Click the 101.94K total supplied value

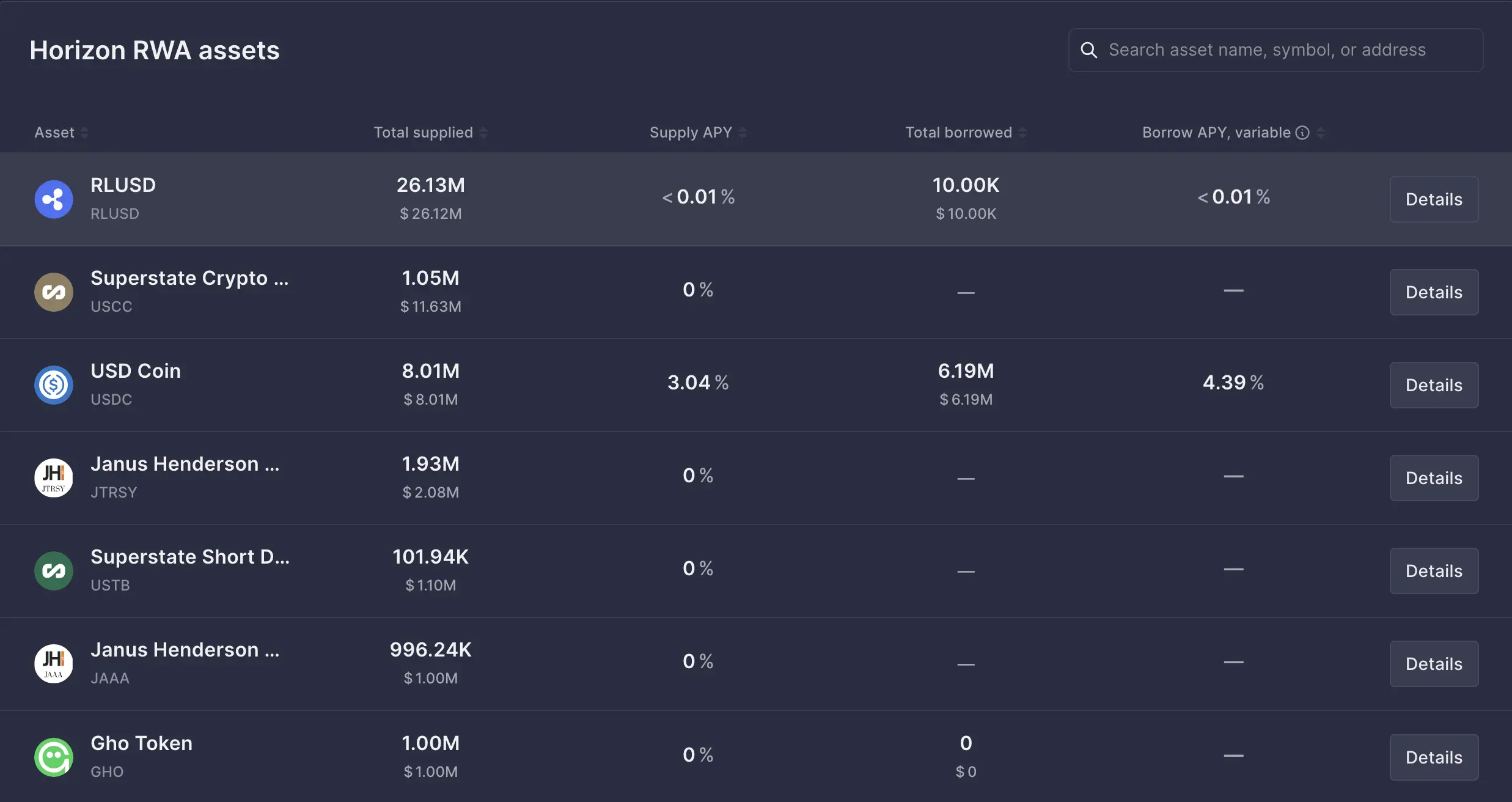pyautogui.click(x=431, y=557)
